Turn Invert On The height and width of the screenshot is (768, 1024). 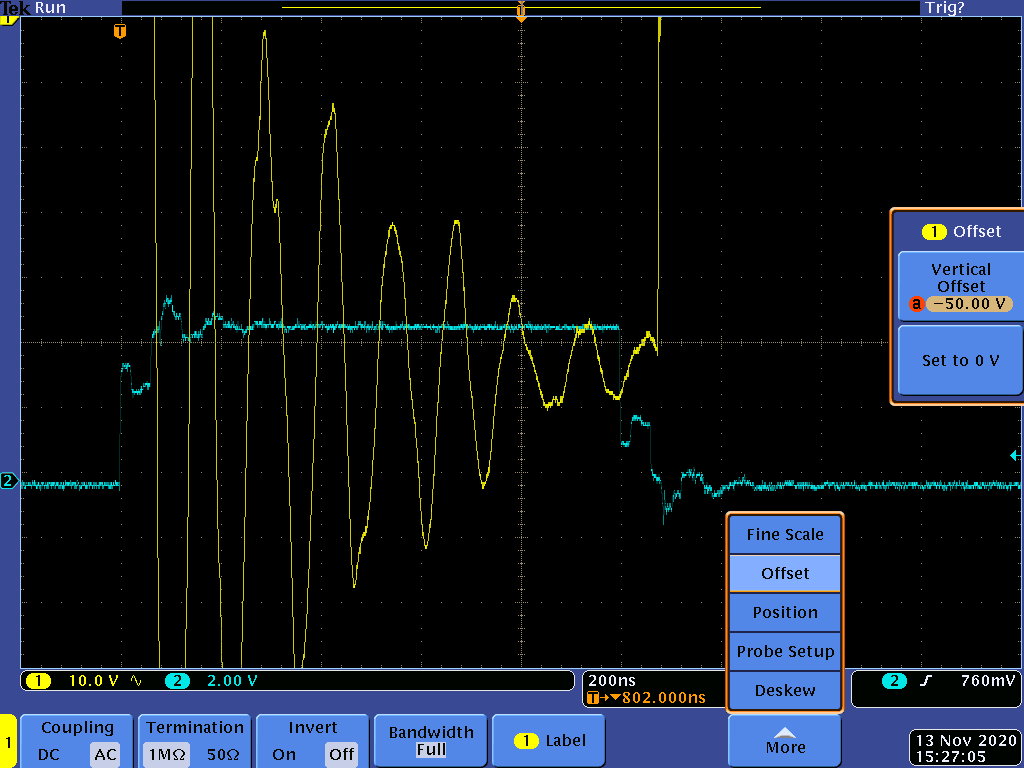284,755
